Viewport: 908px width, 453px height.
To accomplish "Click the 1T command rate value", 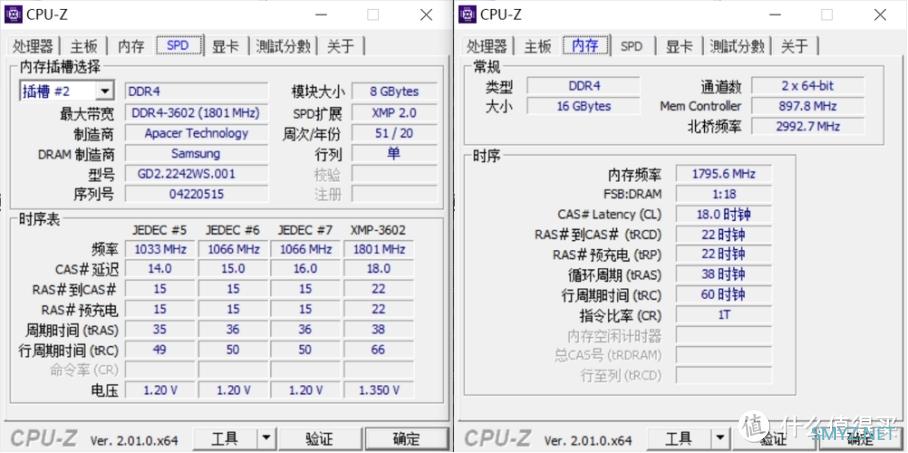I will 724,315.
